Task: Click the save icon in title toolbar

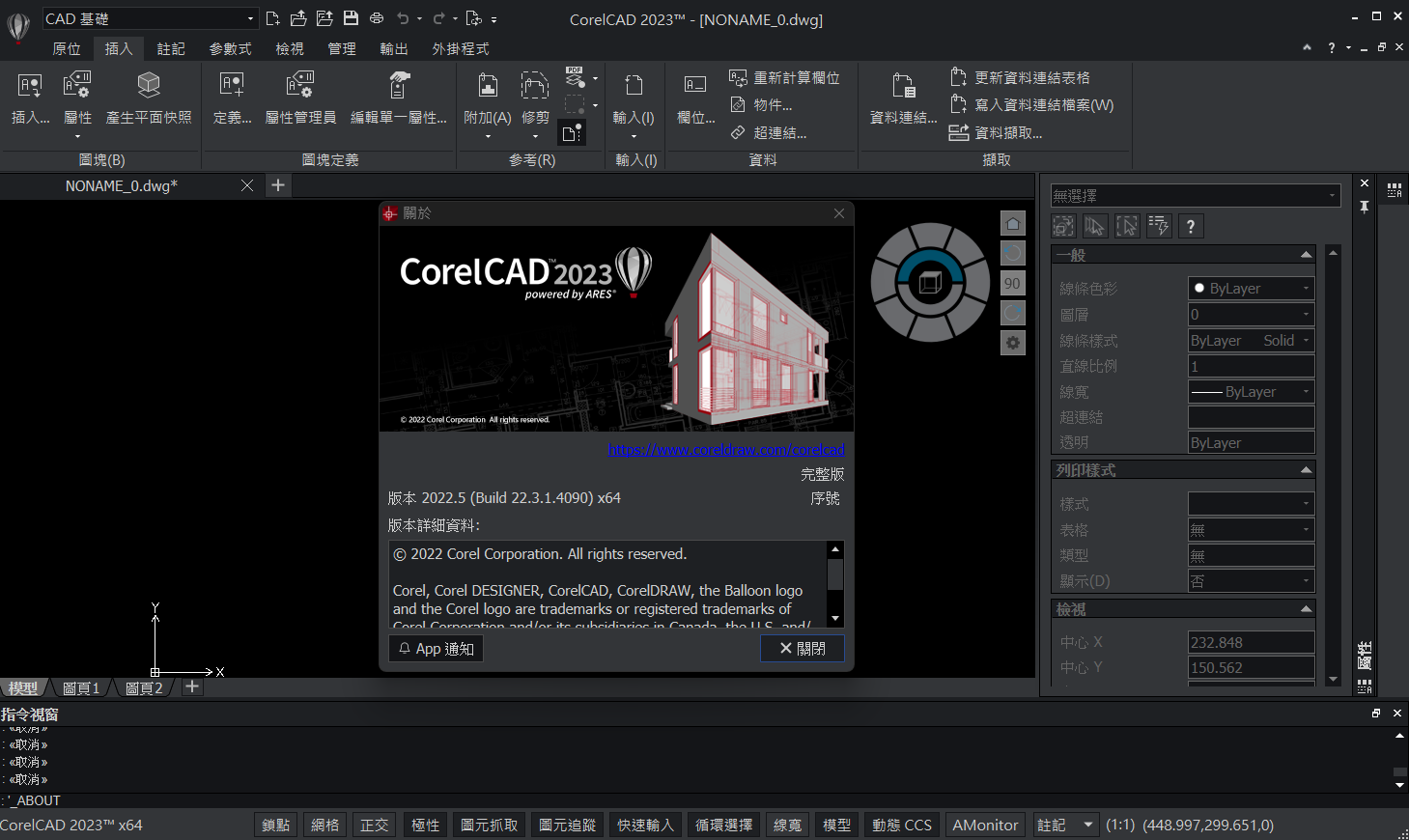Action: pyautogui.click(x=351, y=18)
